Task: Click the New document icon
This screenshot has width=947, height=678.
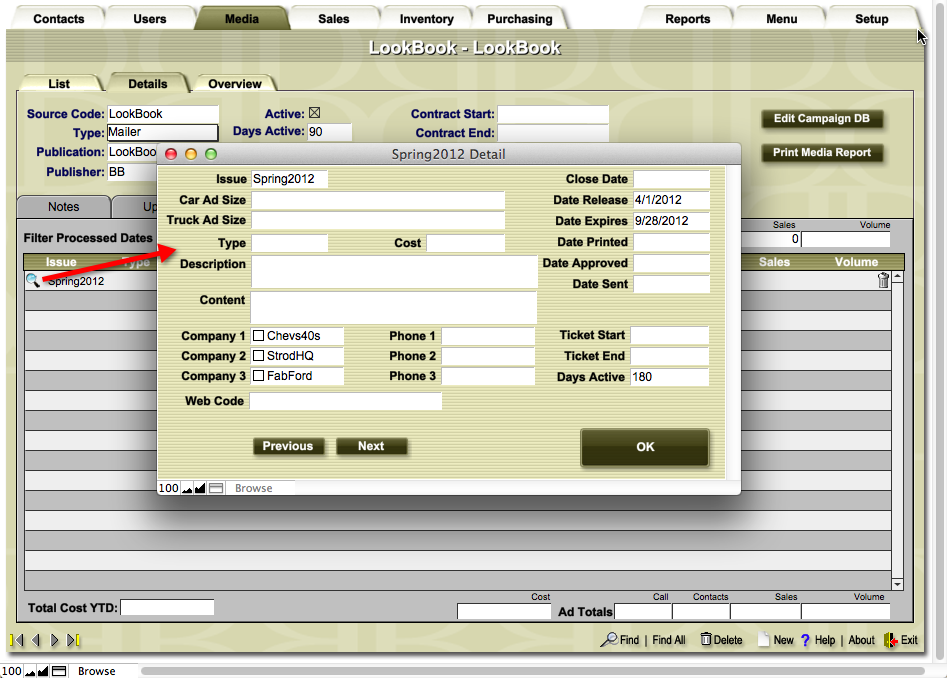Action: [763, 640]
